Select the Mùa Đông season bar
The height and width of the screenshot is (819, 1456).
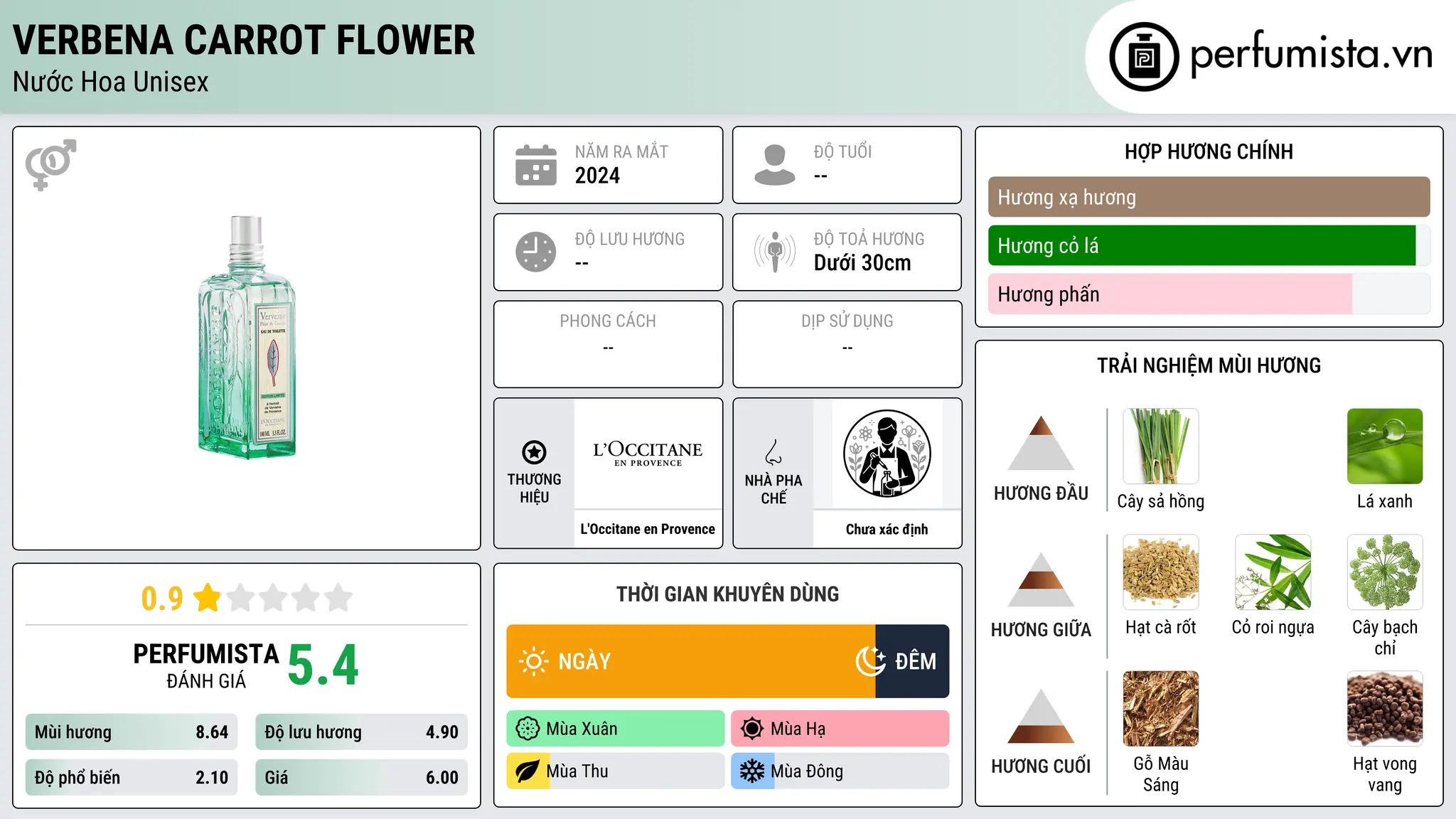[840, 771]
